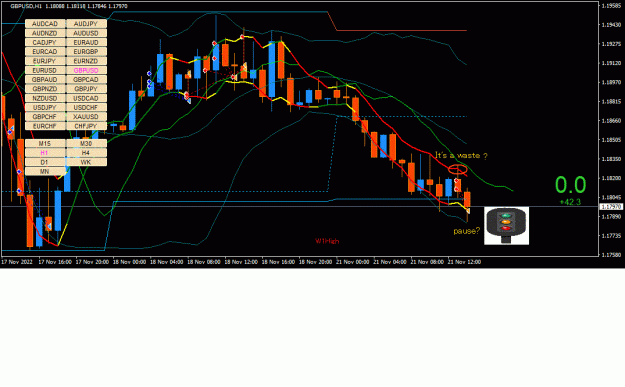Change timeframe to D1 daily
The width and height of the screenshot is (625, 387).
45,162
